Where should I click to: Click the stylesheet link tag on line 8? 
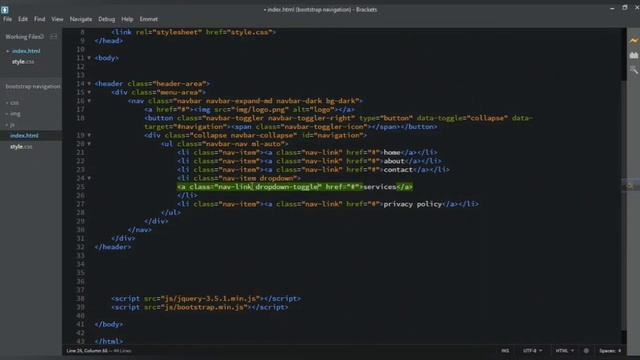(x=194, y=32)
